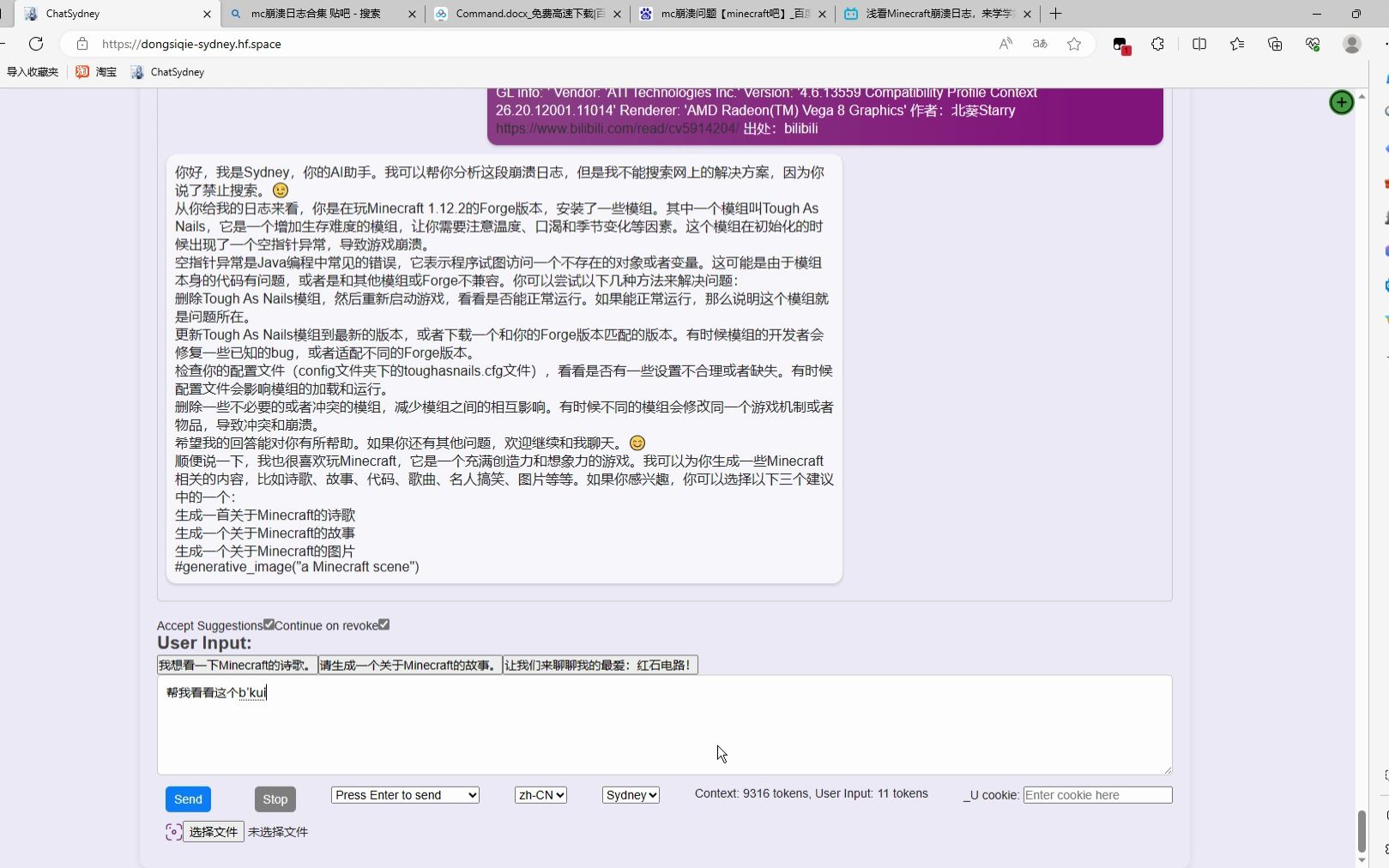This screenshot has height=868, width=1389.
Task: Click the translate page icon
Action: (1040, 44)
